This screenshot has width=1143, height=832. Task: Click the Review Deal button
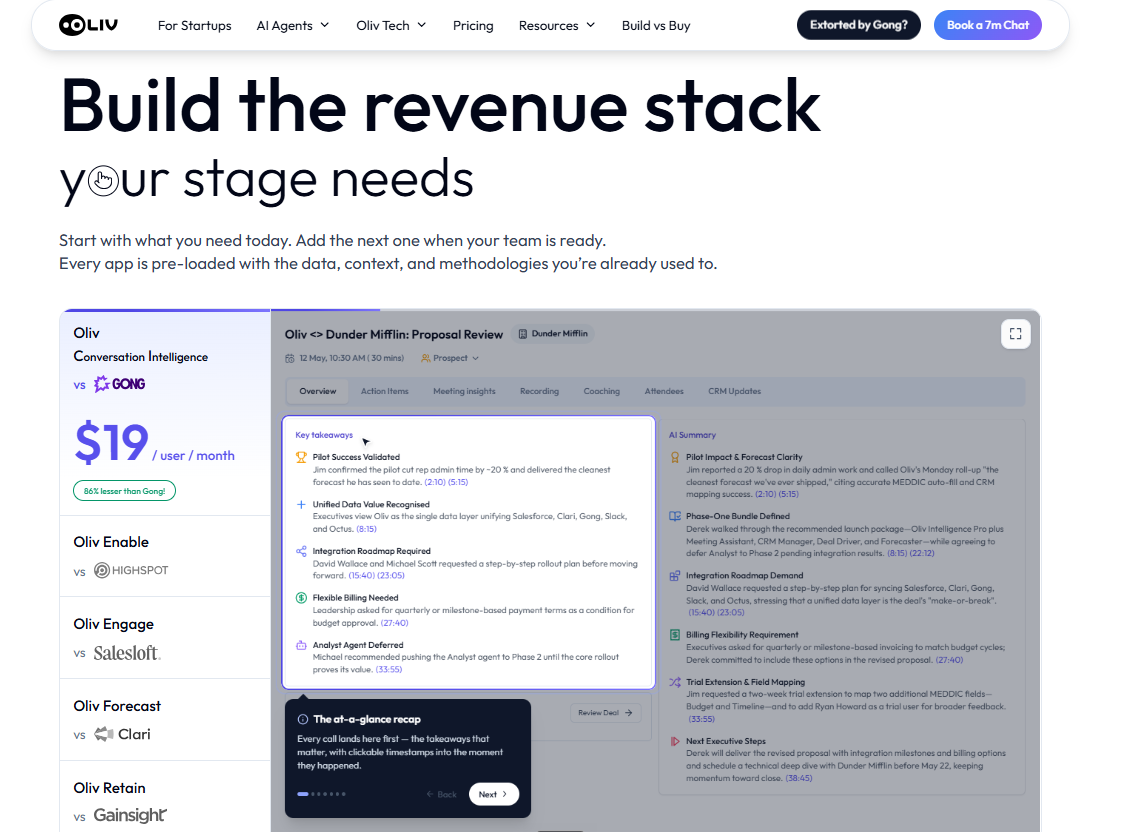click(605, 712)
